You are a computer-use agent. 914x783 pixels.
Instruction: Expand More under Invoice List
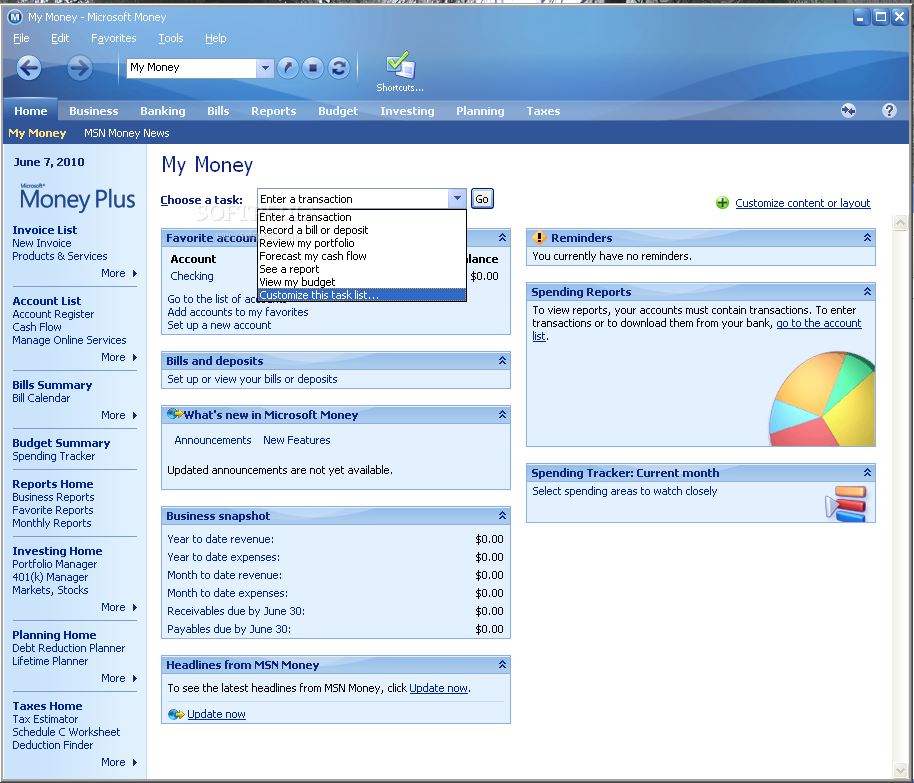[119, 273]
